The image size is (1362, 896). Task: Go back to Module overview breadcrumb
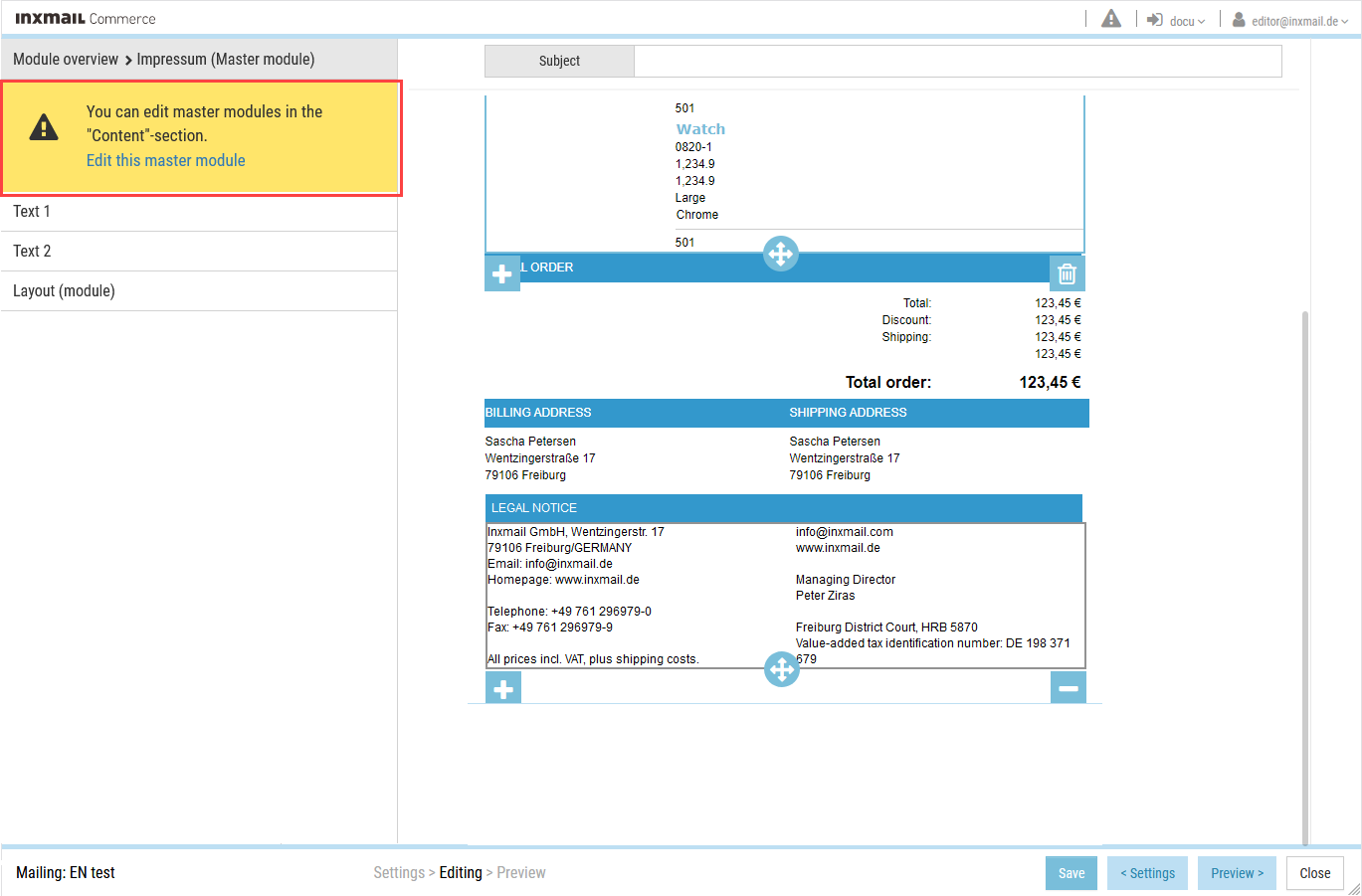click(x=66, y=60)
